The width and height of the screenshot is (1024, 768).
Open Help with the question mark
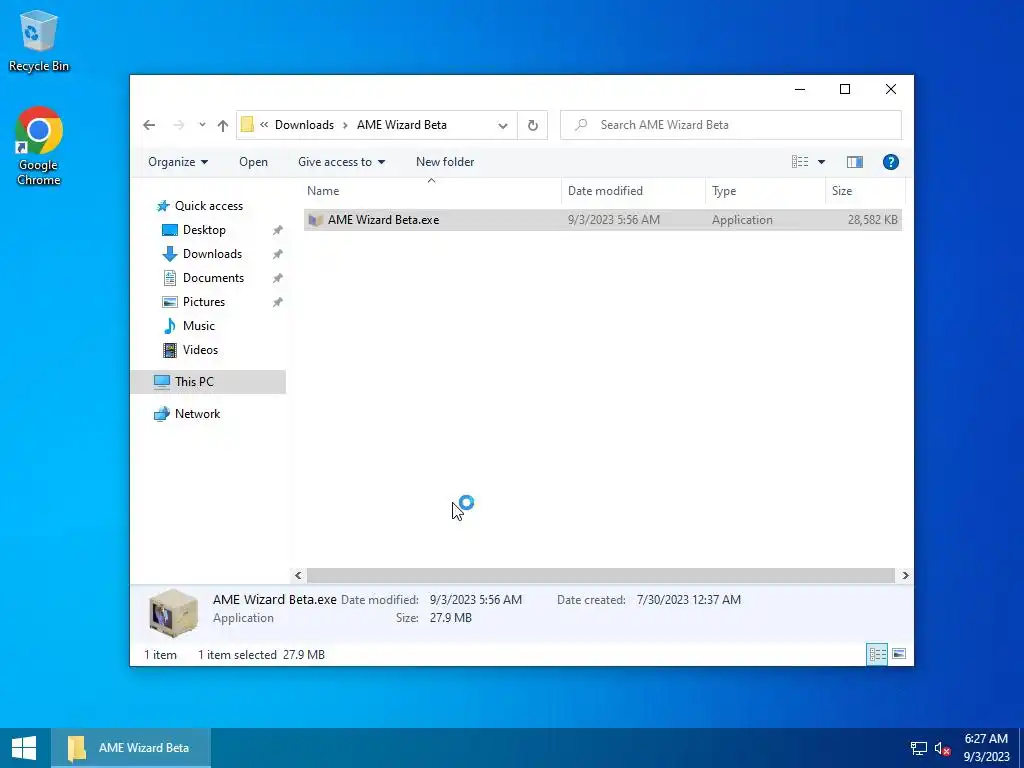coord(891,162)
